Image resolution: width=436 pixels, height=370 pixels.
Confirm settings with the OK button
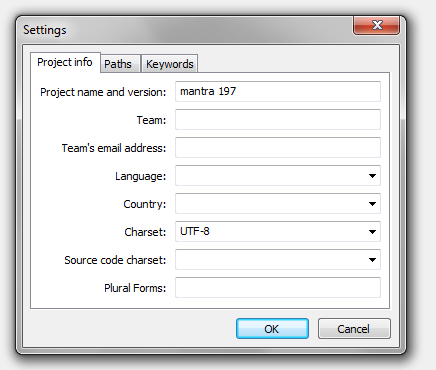pos(272,329)
